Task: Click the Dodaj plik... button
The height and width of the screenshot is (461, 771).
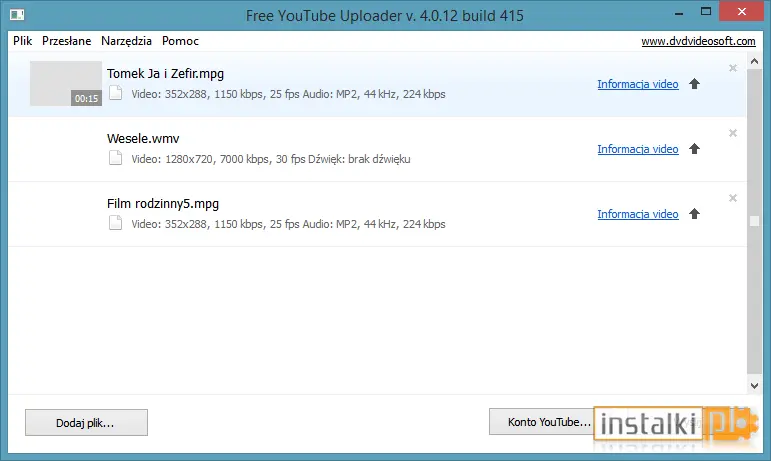Action: [87, 423]
